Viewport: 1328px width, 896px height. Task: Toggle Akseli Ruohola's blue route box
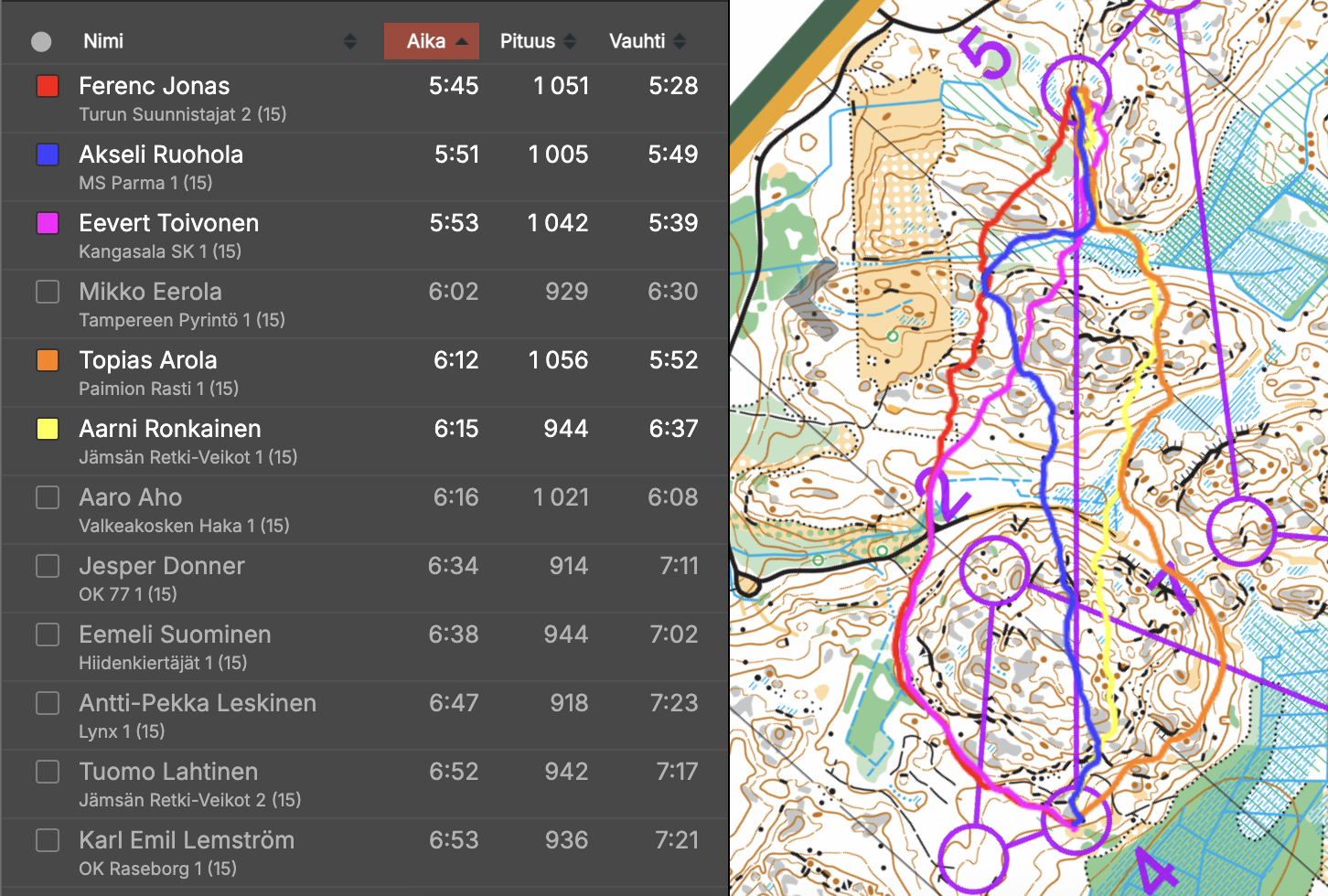[x=48, y=155]
